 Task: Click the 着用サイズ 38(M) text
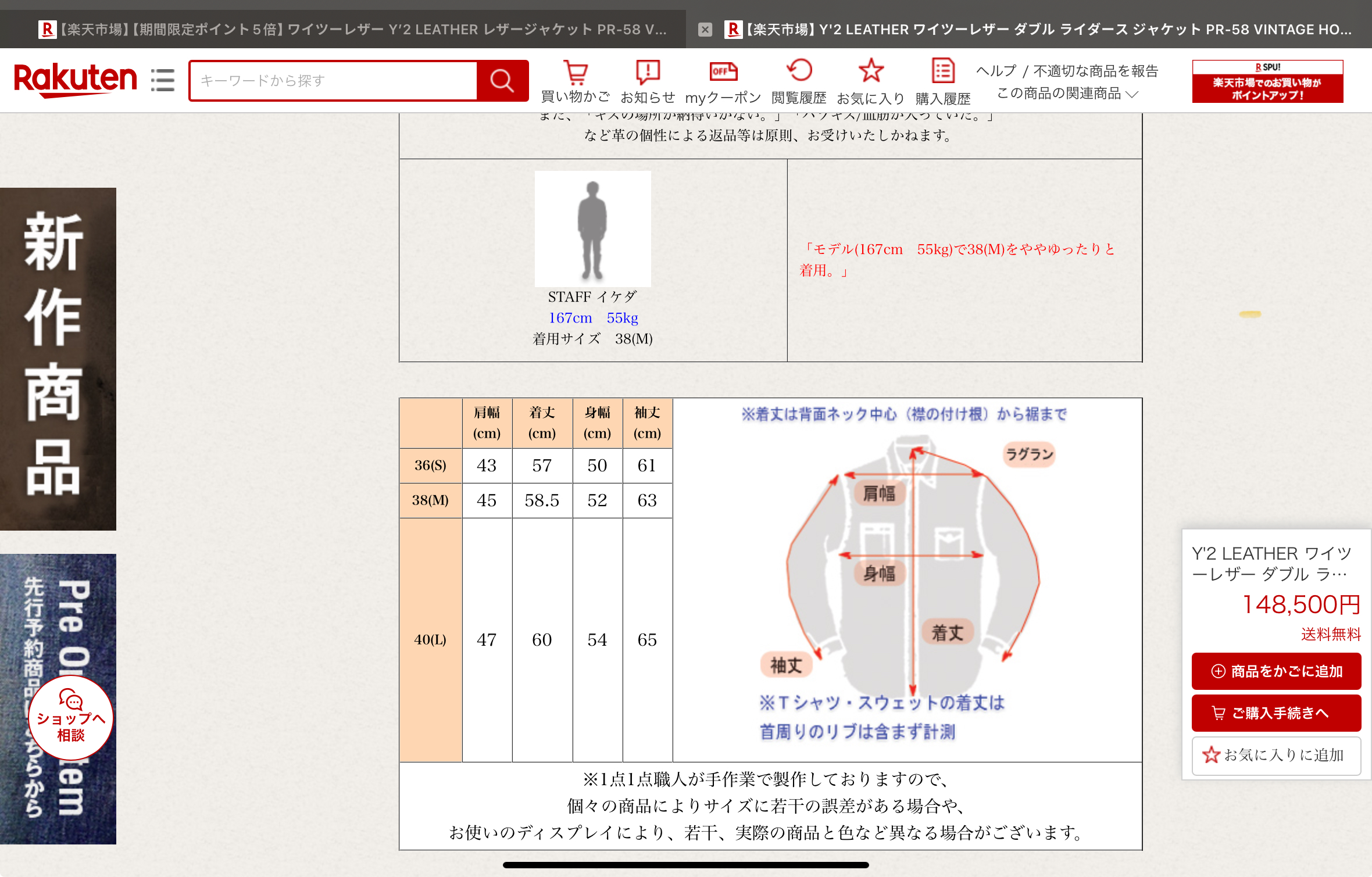tap(592, 339)
